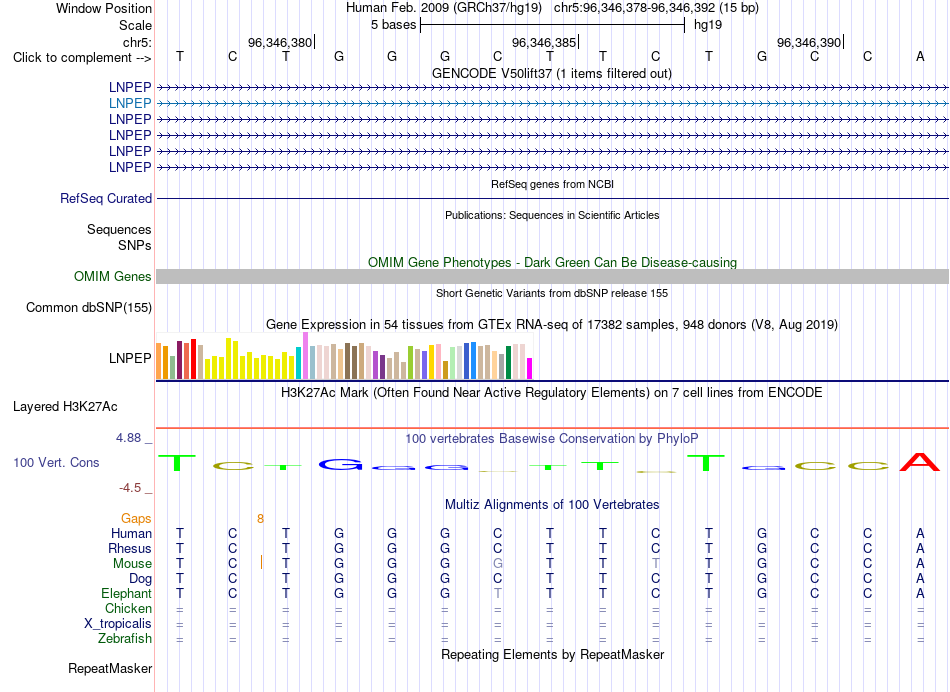This screenshot has width=950, height=692.
Task: Select the Elephant alignment row label
Action: click(126, 594)
